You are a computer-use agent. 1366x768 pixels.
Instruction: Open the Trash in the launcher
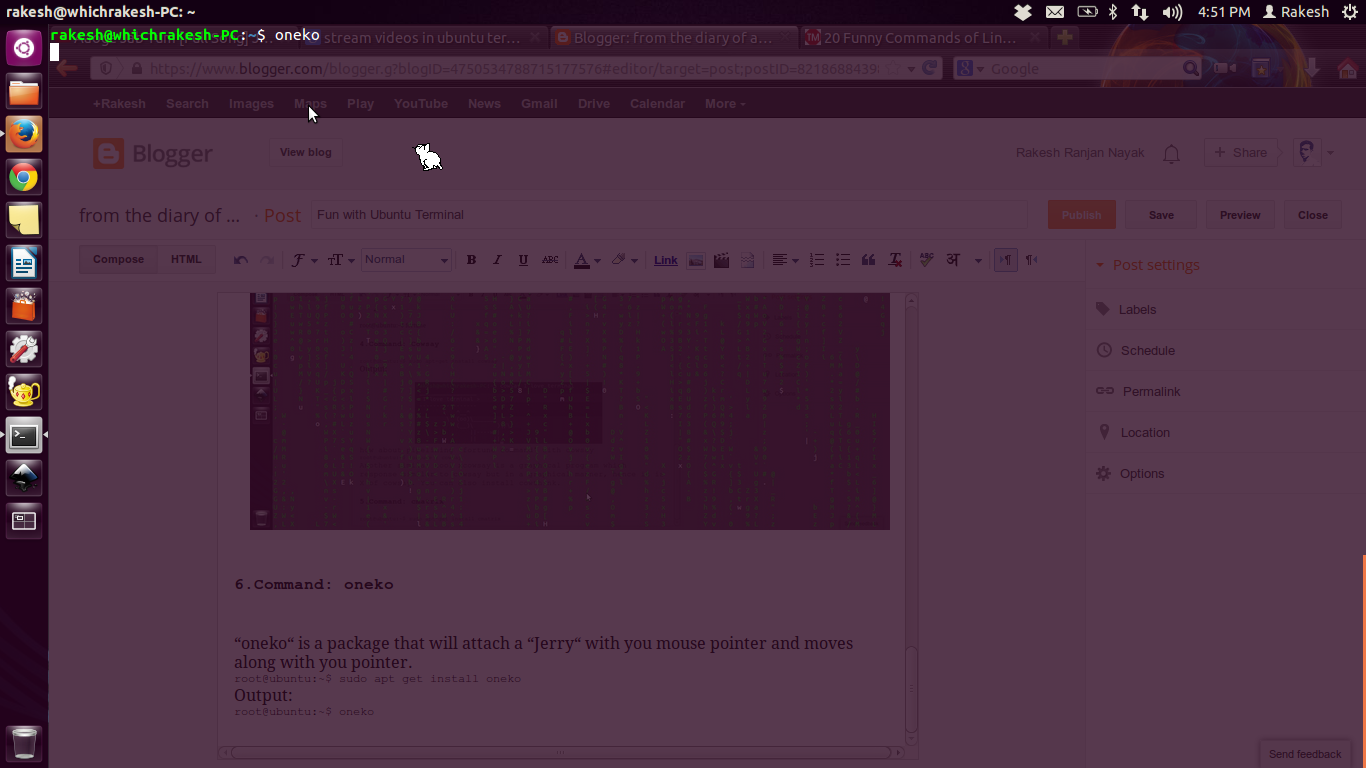point(24,743)
